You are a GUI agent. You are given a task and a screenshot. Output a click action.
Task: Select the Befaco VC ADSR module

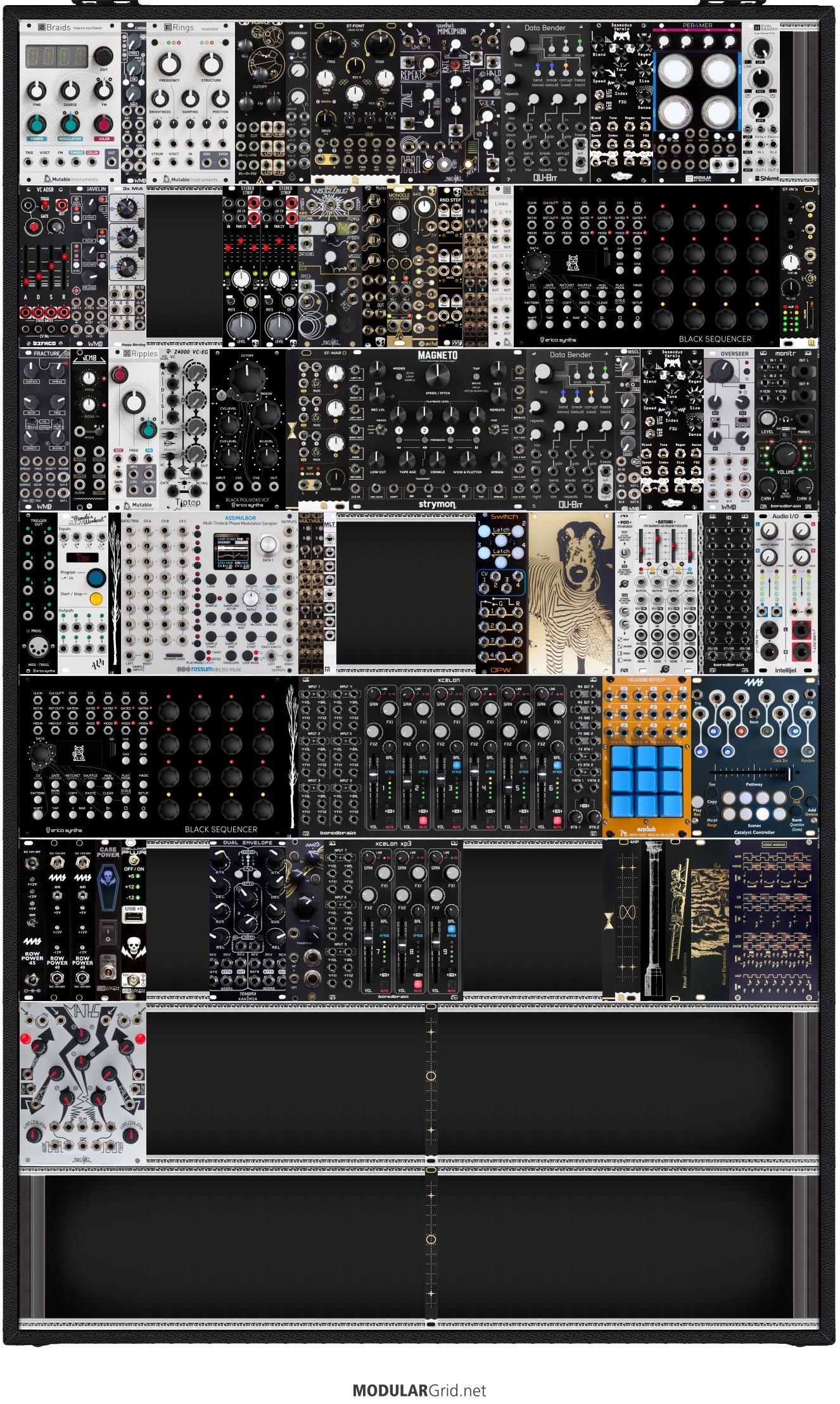[45, 266]
